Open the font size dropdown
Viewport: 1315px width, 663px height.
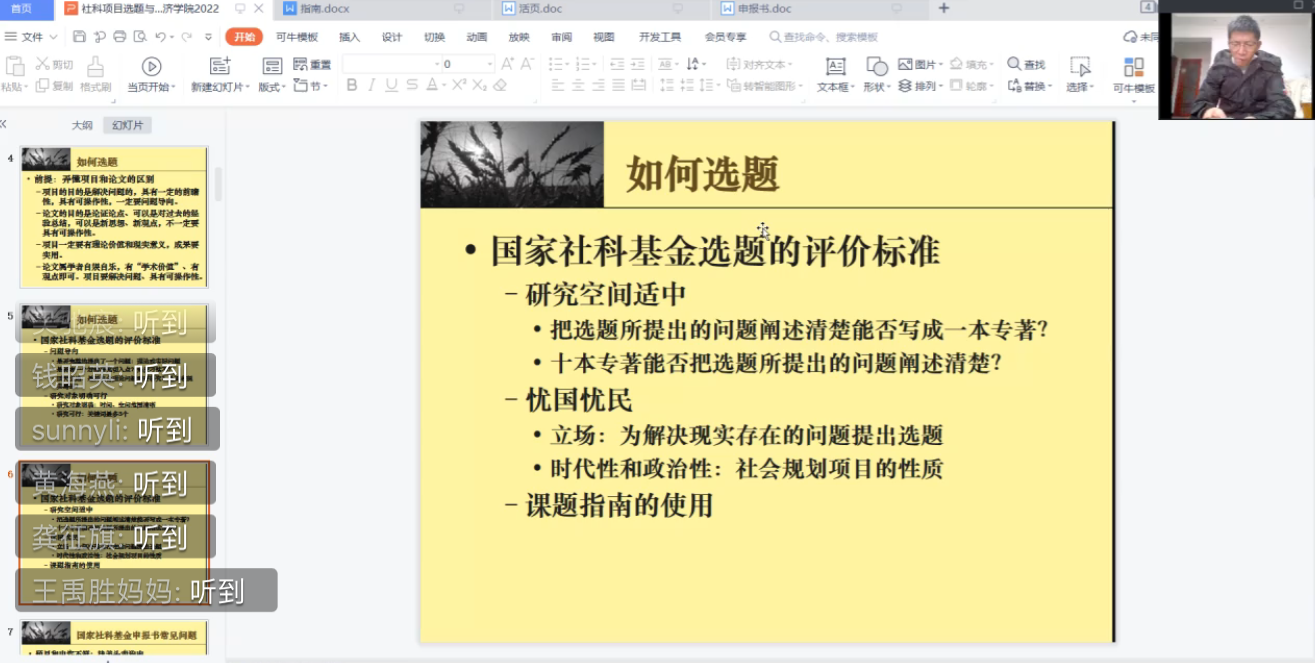tap(490, 64)
